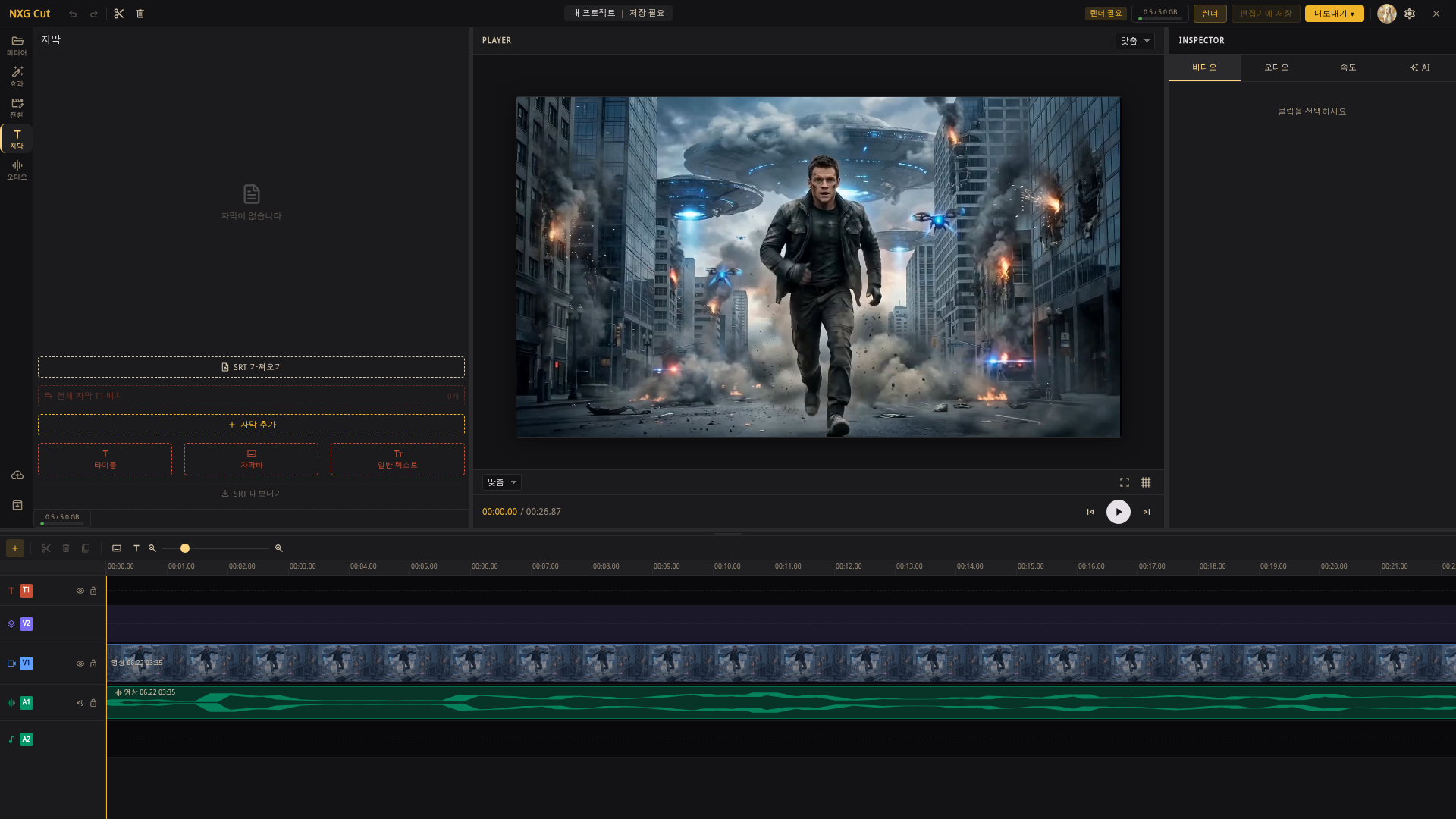Mute the A1 audio track
Image resolution: width=1456 pixels, height=819 pixels.
(x=80, y=703)
